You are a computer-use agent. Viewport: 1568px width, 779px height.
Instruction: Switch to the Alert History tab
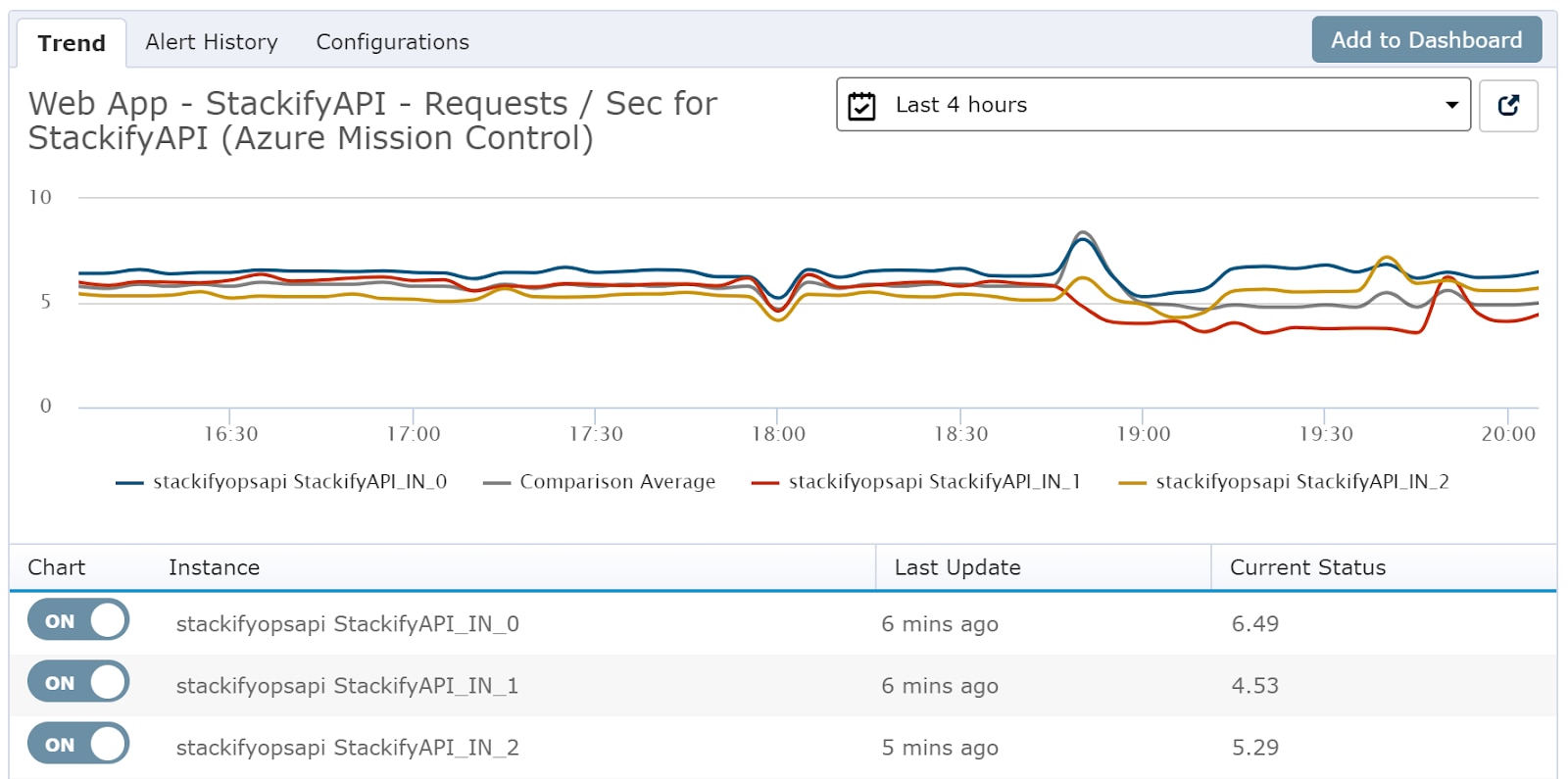click(x=211, y=41)
